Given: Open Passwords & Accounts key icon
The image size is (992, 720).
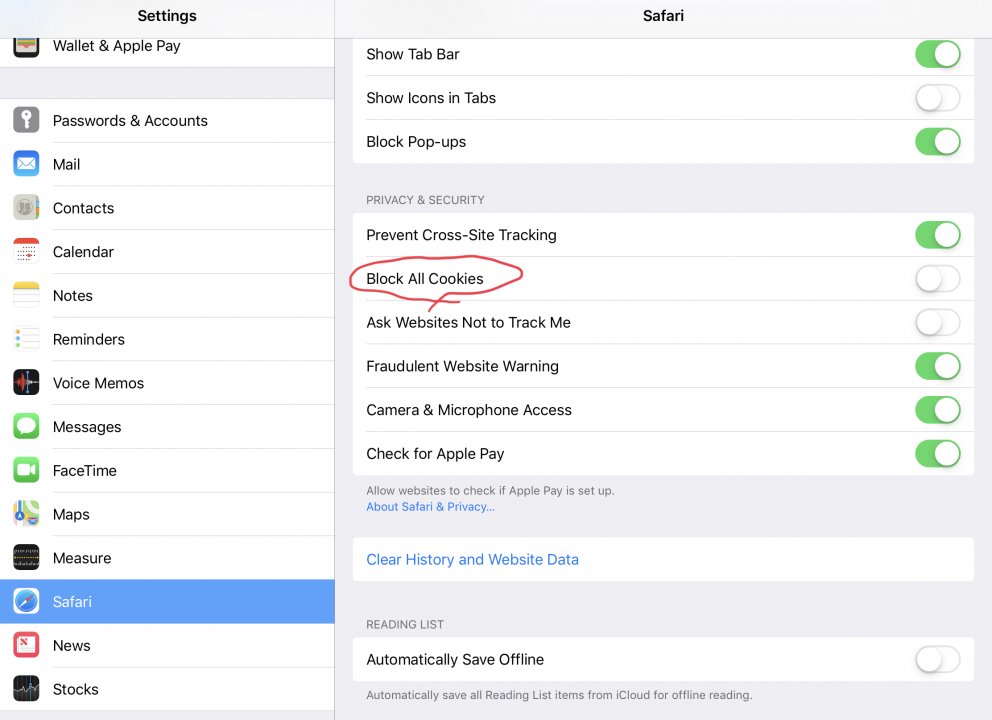Looking at the screenshot, I should pyautogui.click(x=26, y=121).
